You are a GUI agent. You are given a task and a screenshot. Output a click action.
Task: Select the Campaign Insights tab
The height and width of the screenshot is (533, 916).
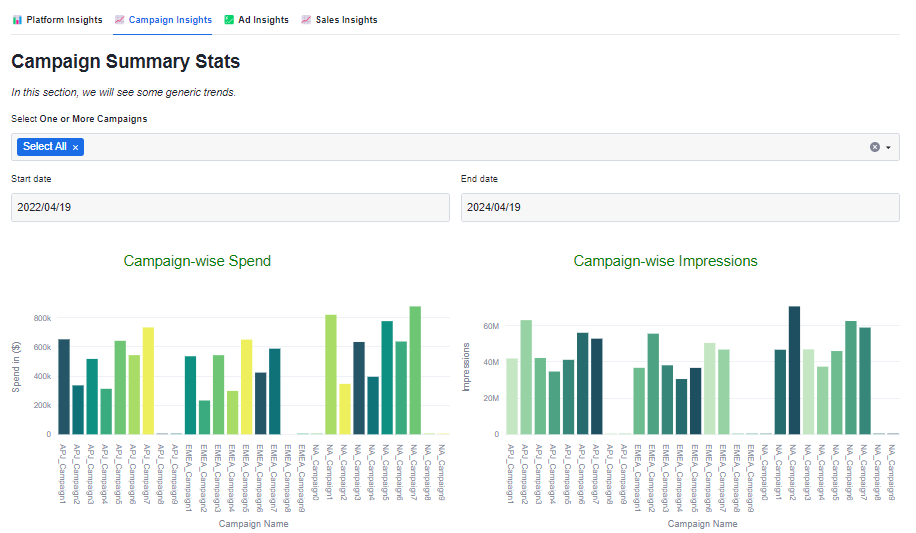(x=170, y=20)
